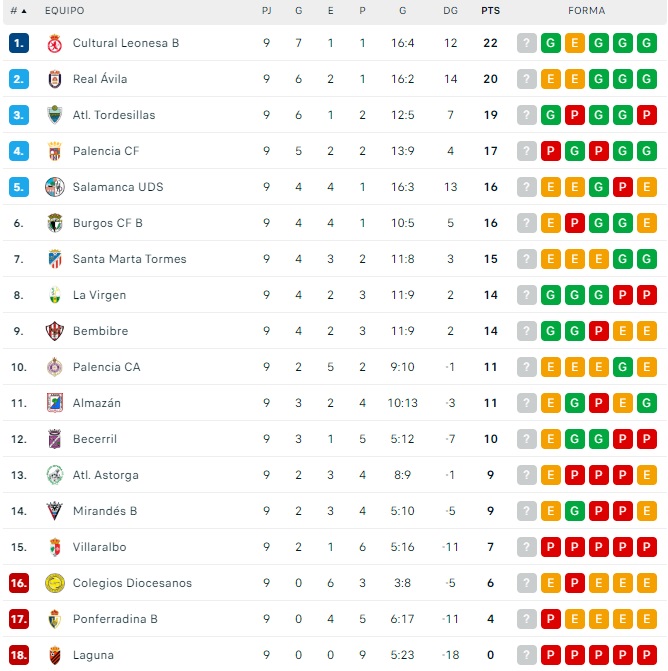Click the Cultural Leonesa B club crest

pos(55,43)
